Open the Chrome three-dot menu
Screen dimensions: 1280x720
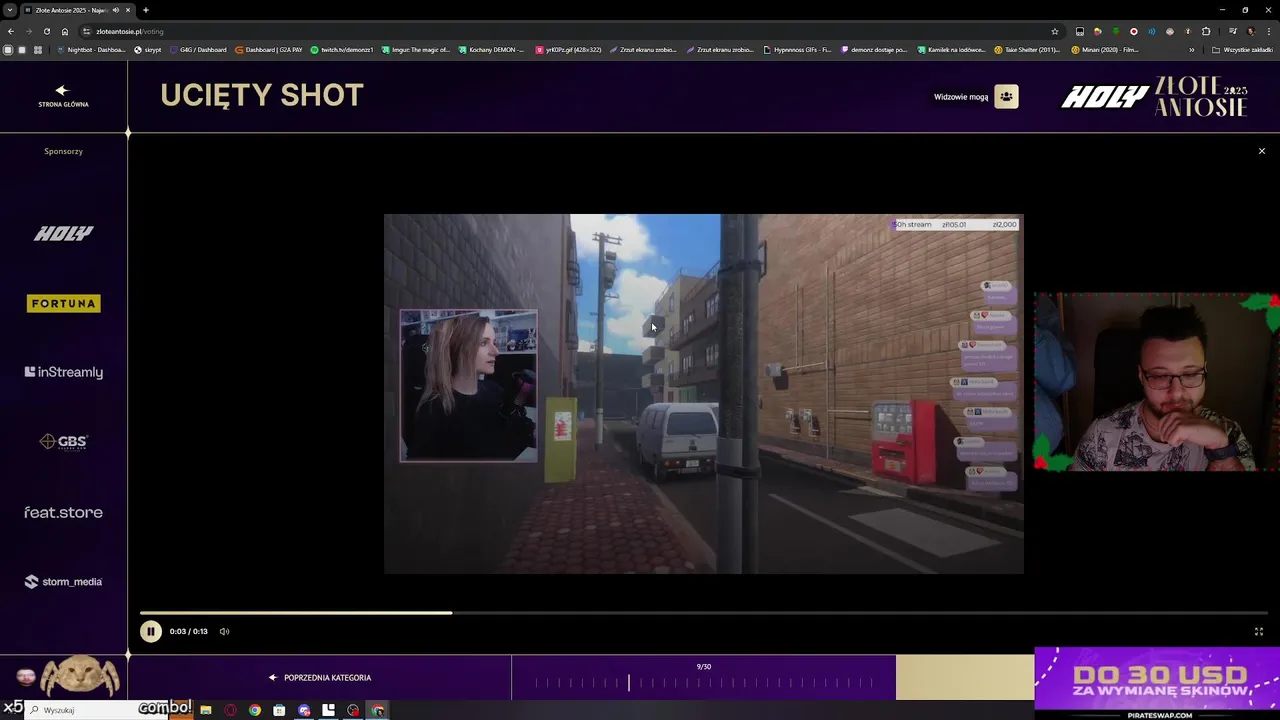(x=1267, y=31)
